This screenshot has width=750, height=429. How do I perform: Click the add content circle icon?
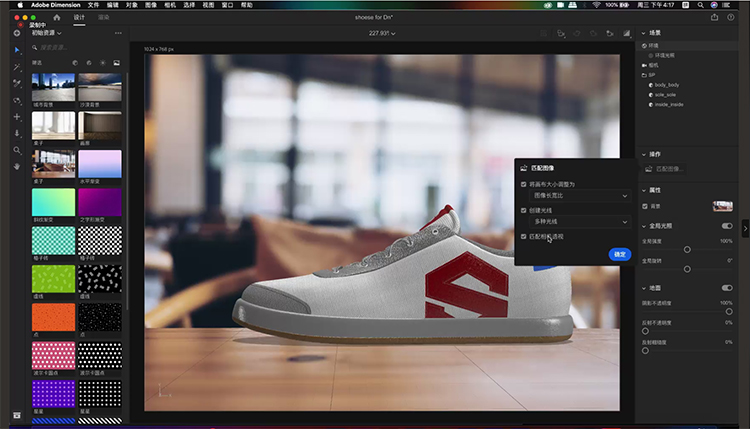click(17, 33)
